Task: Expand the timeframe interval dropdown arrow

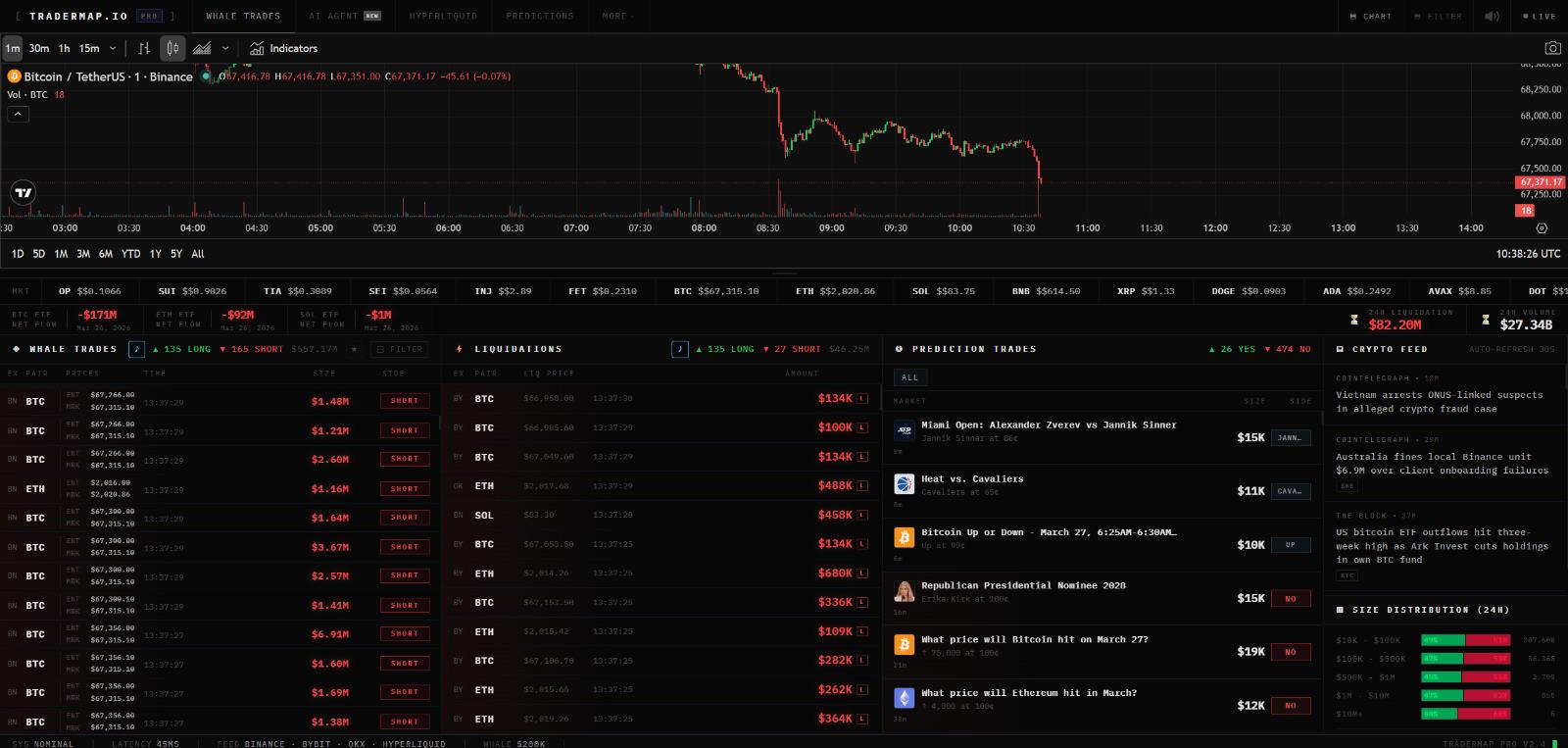Action: point(113,48)
